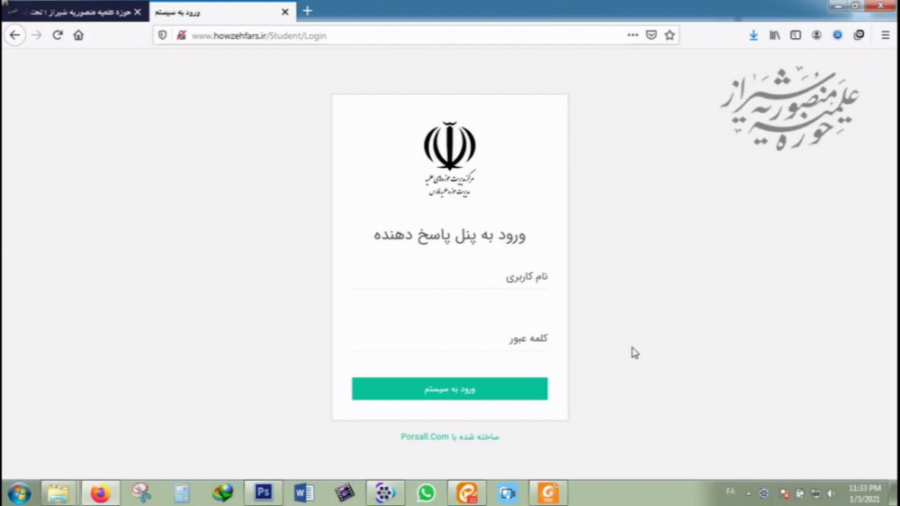Screen dimensions: 900x506
Task: Focus the نام کاربری username field
Action: [449, 277]
